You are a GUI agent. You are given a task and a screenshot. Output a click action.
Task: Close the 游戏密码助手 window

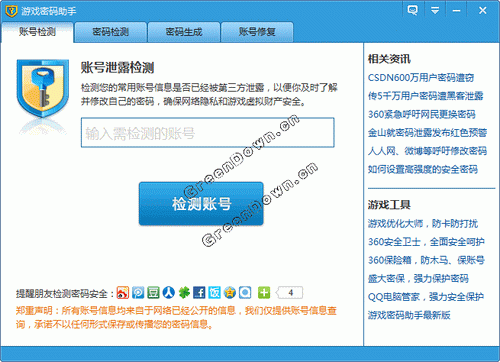(483, 10)
